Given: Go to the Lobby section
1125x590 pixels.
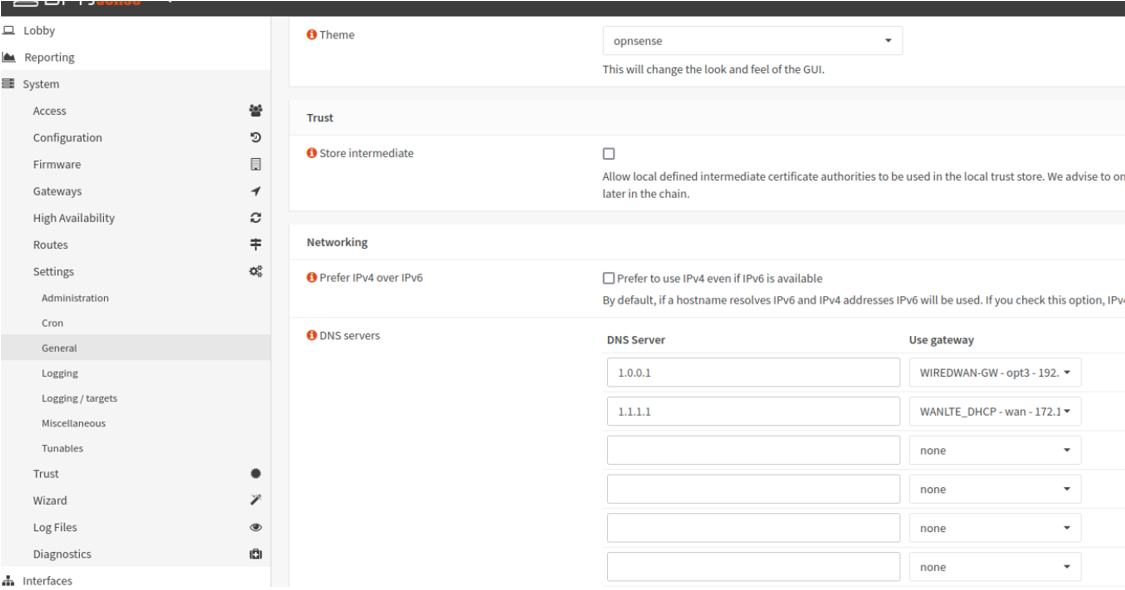Looking at the screenshot, I should (x=39, y=30).
